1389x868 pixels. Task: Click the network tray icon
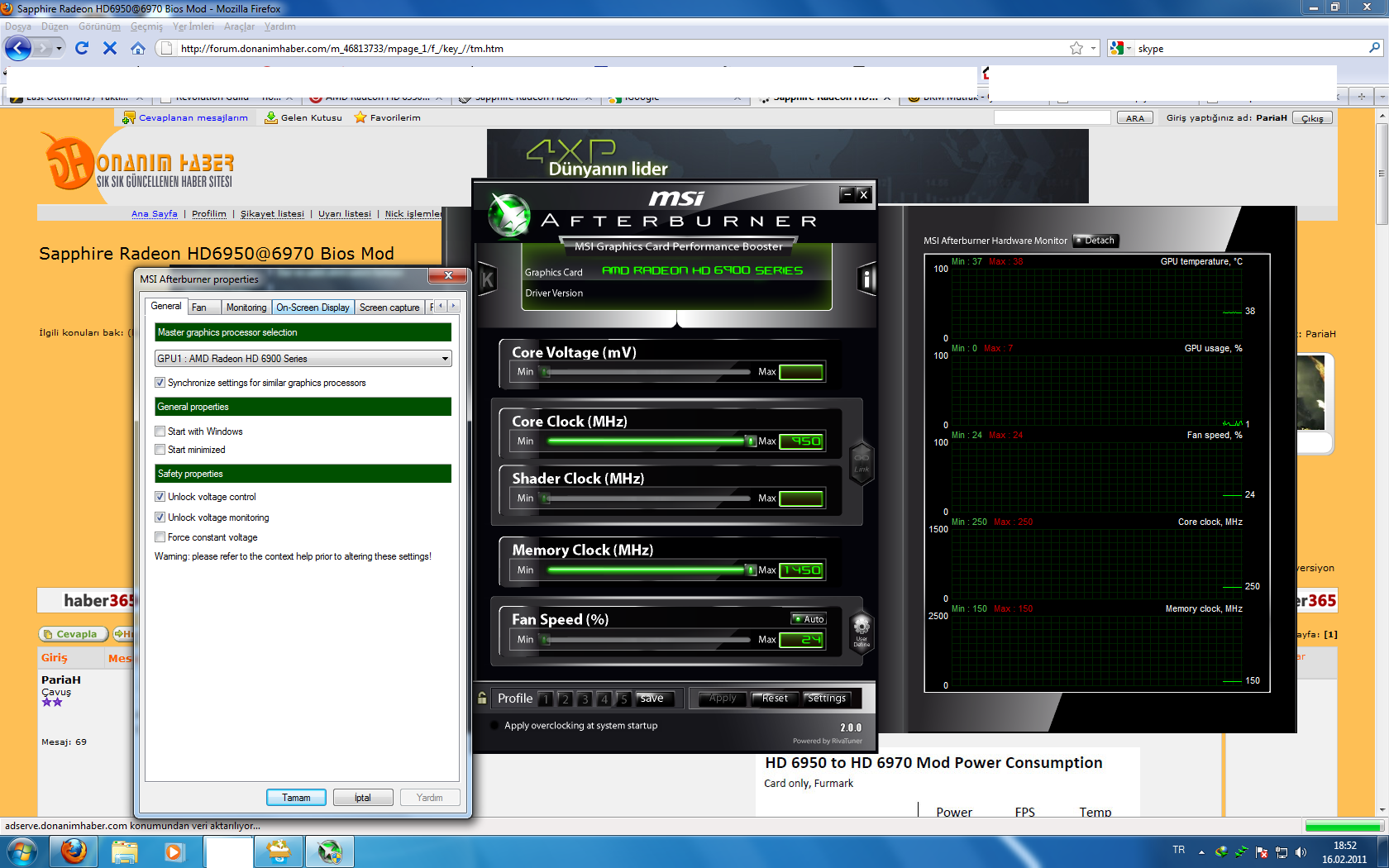[1281, 851]
